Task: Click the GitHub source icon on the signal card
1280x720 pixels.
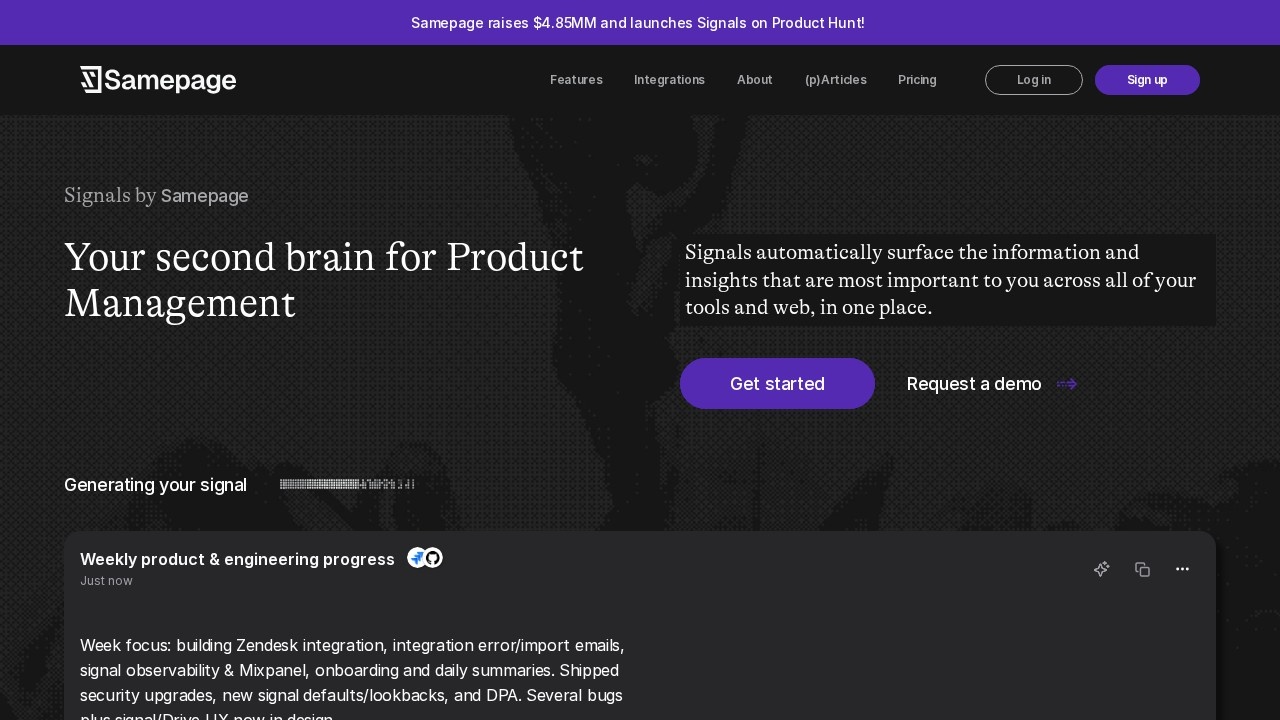Action: click(x=433, y=558)
